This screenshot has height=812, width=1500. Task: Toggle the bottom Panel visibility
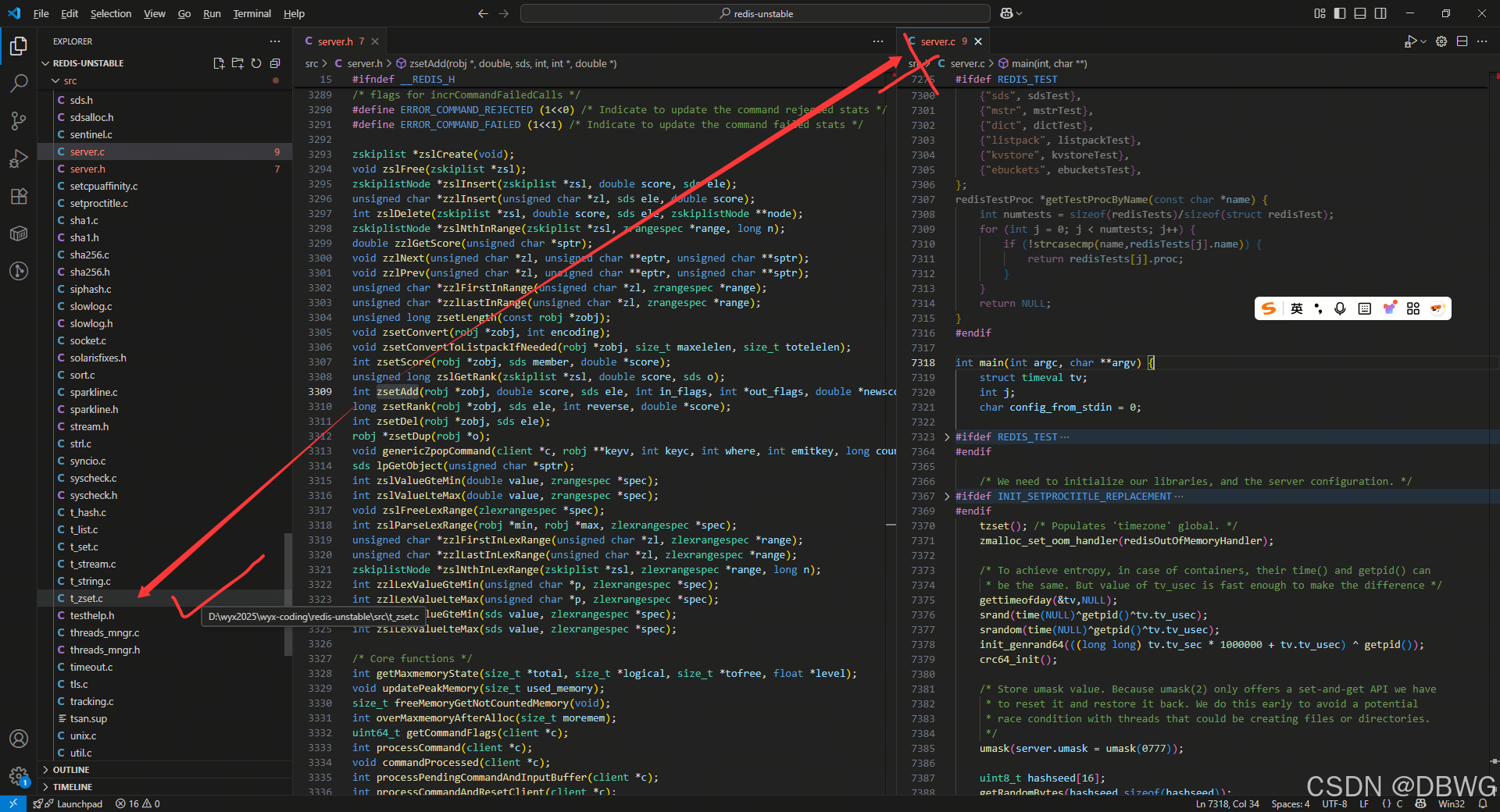1360,13
